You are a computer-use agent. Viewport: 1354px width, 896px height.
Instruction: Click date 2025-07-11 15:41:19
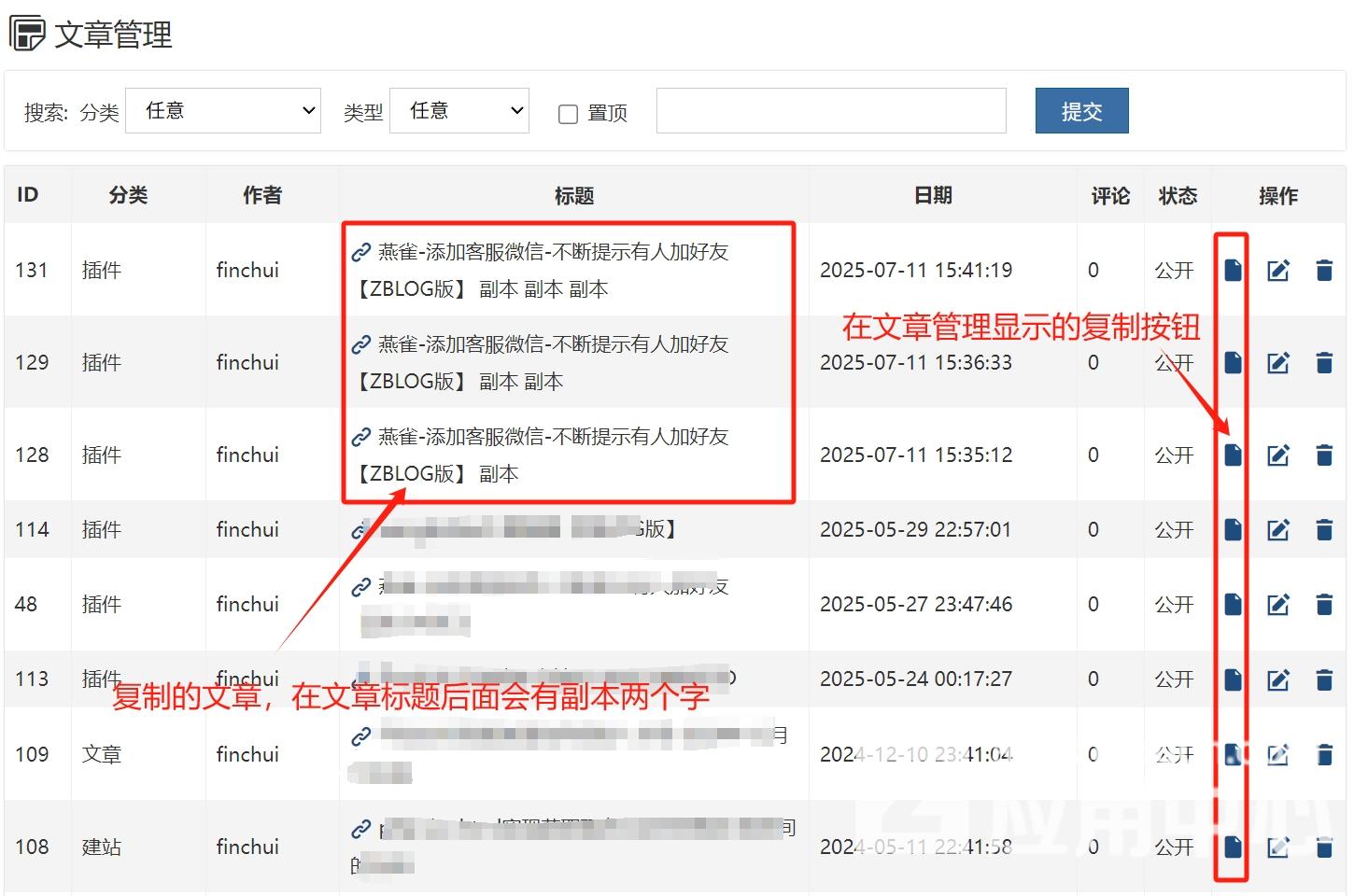tap(916, 271)
